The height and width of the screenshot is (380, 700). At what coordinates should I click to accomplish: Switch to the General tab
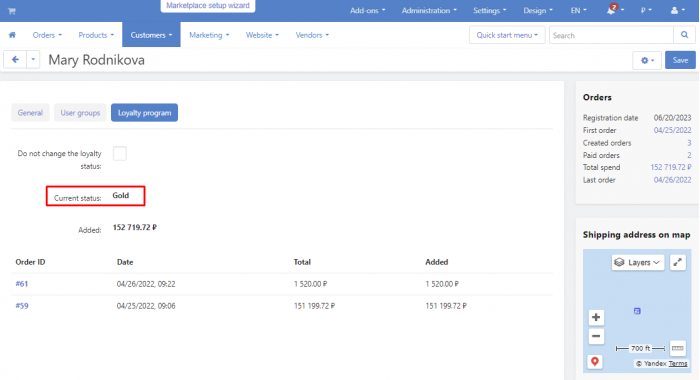coord(30,113)
